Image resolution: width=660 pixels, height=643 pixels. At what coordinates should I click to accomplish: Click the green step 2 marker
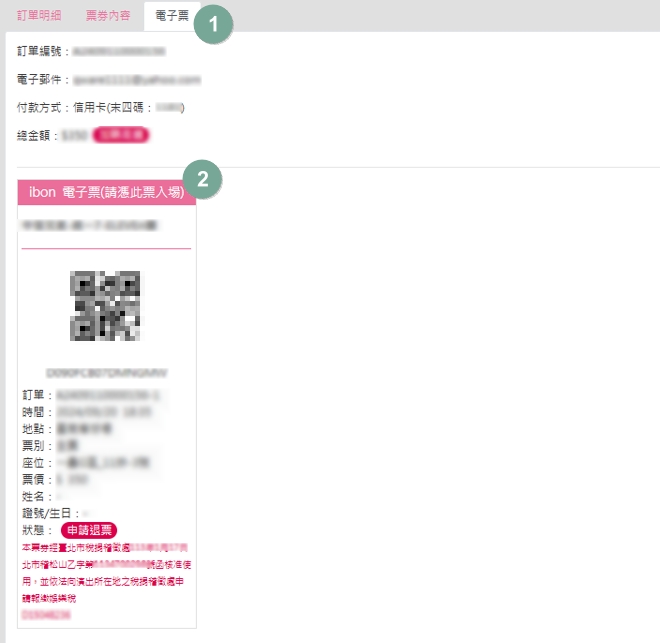point(203,179)
